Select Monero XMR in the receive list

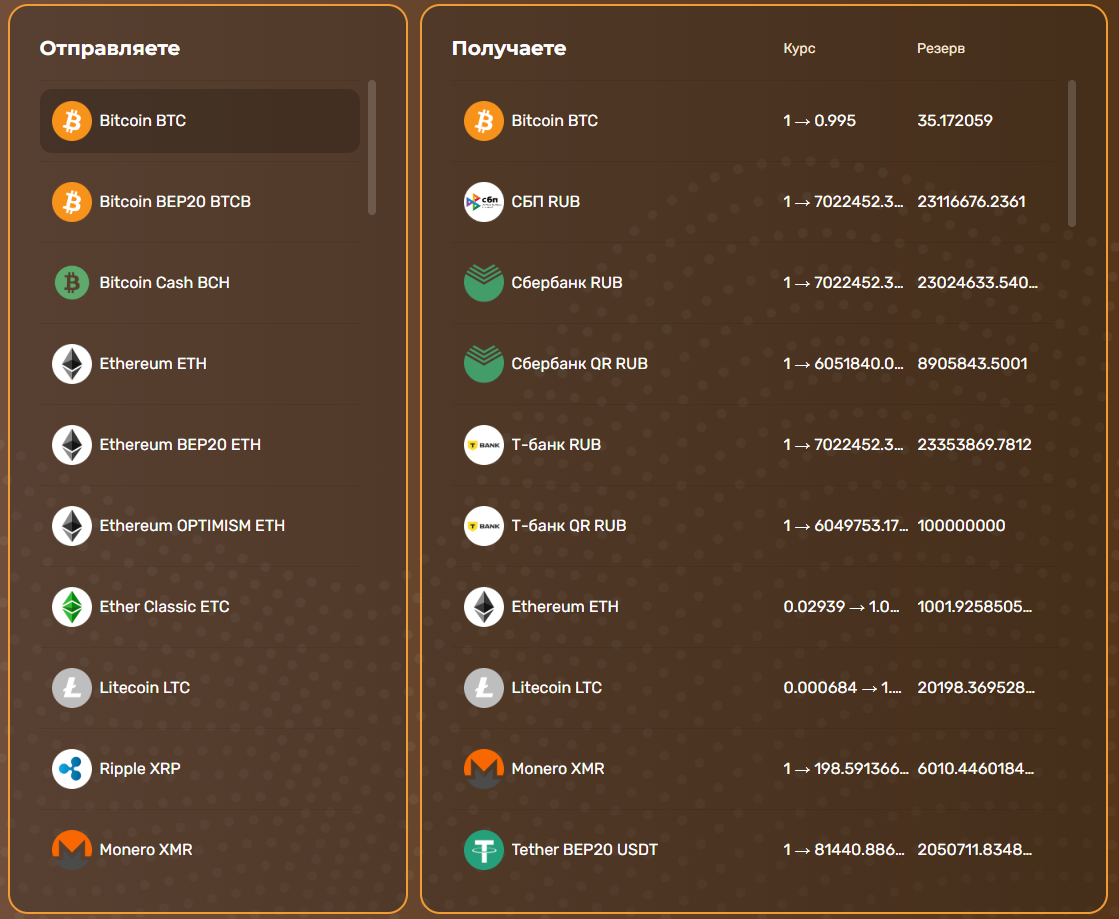coord(754,768)
